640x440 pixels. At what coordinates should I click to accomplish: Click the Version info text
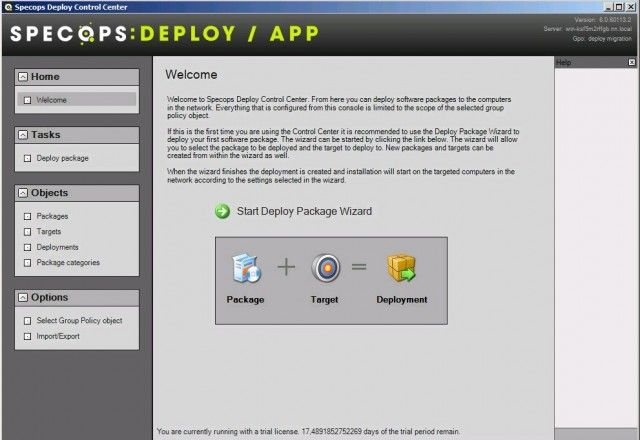[603, 20]
